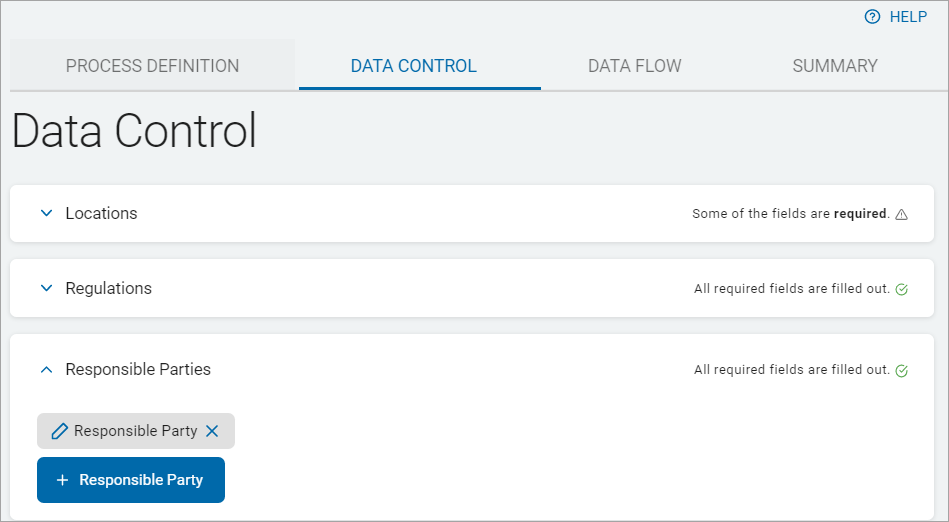Open the Summary tab
The image size is (949, 522).
(834, 66)
